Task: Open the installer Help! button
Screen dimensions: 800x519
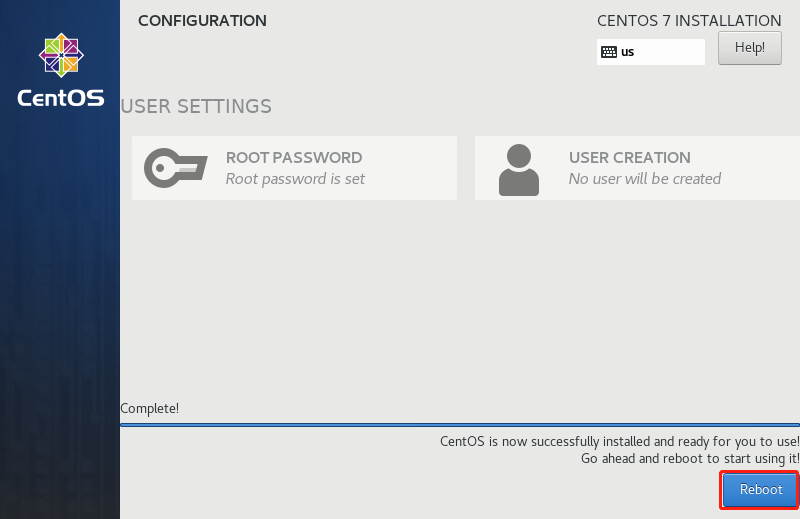Action: (749, 47)
